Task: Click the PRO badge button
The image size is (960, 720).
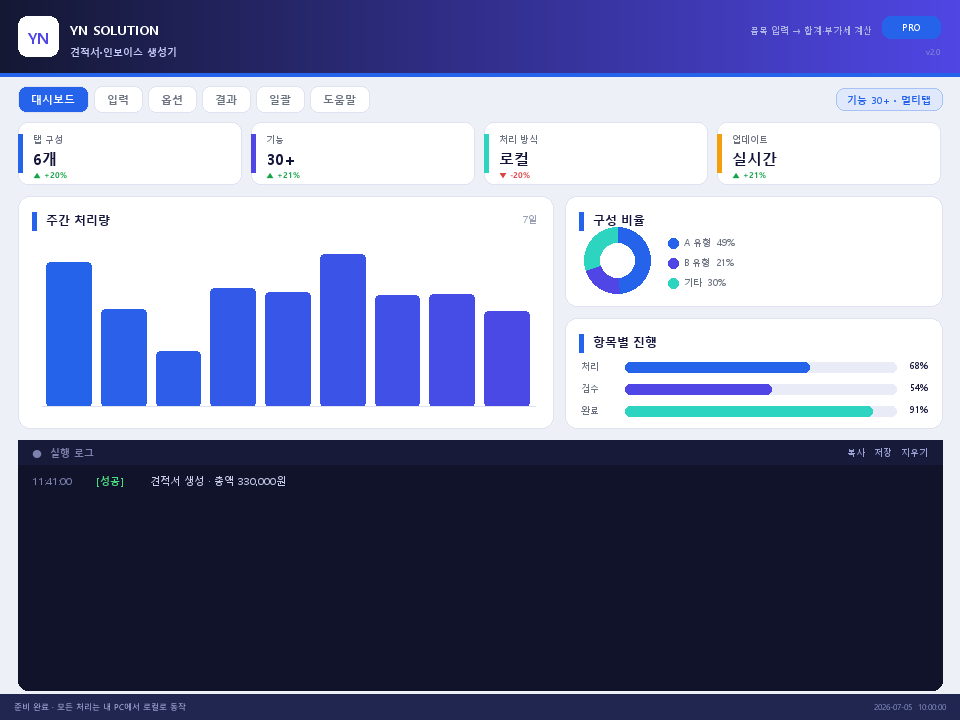Action: click(x=911, y=28)
